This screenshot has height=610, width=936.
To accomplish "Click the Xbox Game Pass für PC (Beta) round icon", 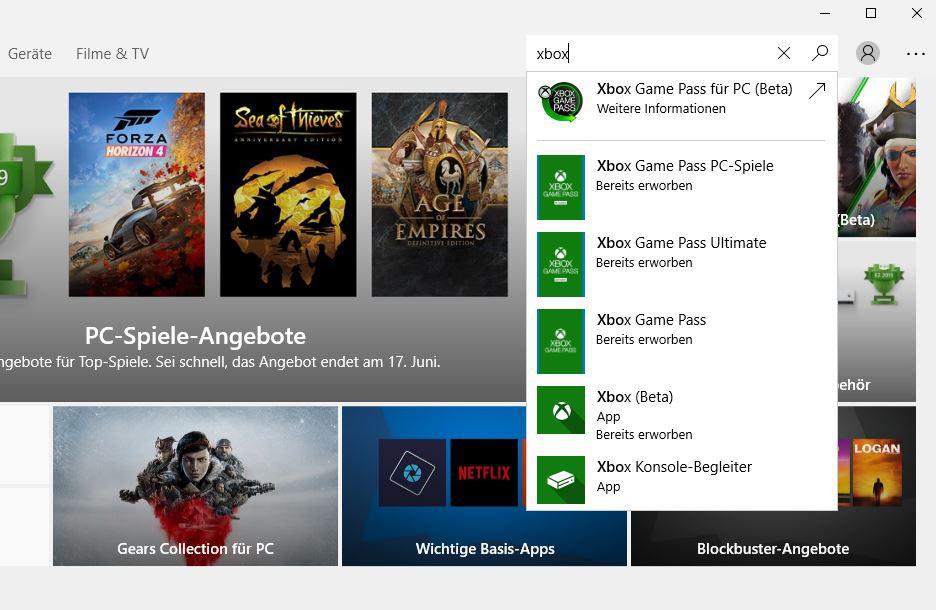I will tap(561, 102).
